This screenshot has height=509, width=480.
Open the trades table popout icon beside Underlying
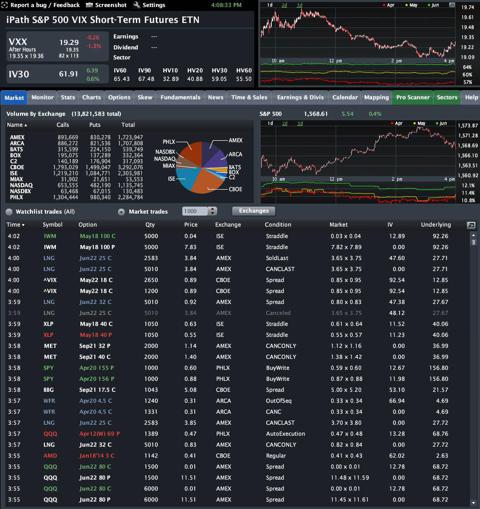471,225
